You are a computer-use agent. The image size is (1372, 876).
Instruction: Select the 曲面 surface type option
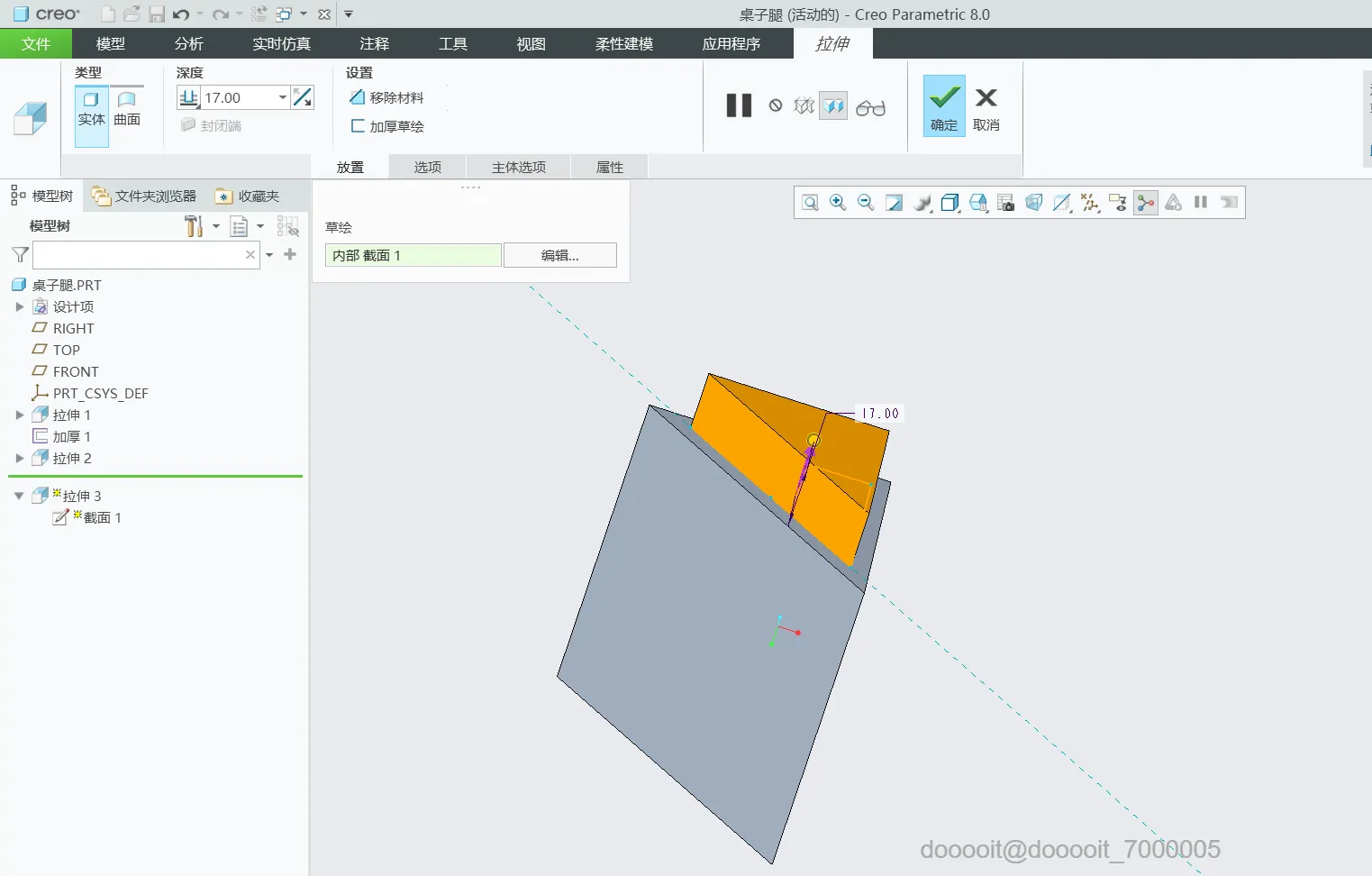click(x=127, y=109)
